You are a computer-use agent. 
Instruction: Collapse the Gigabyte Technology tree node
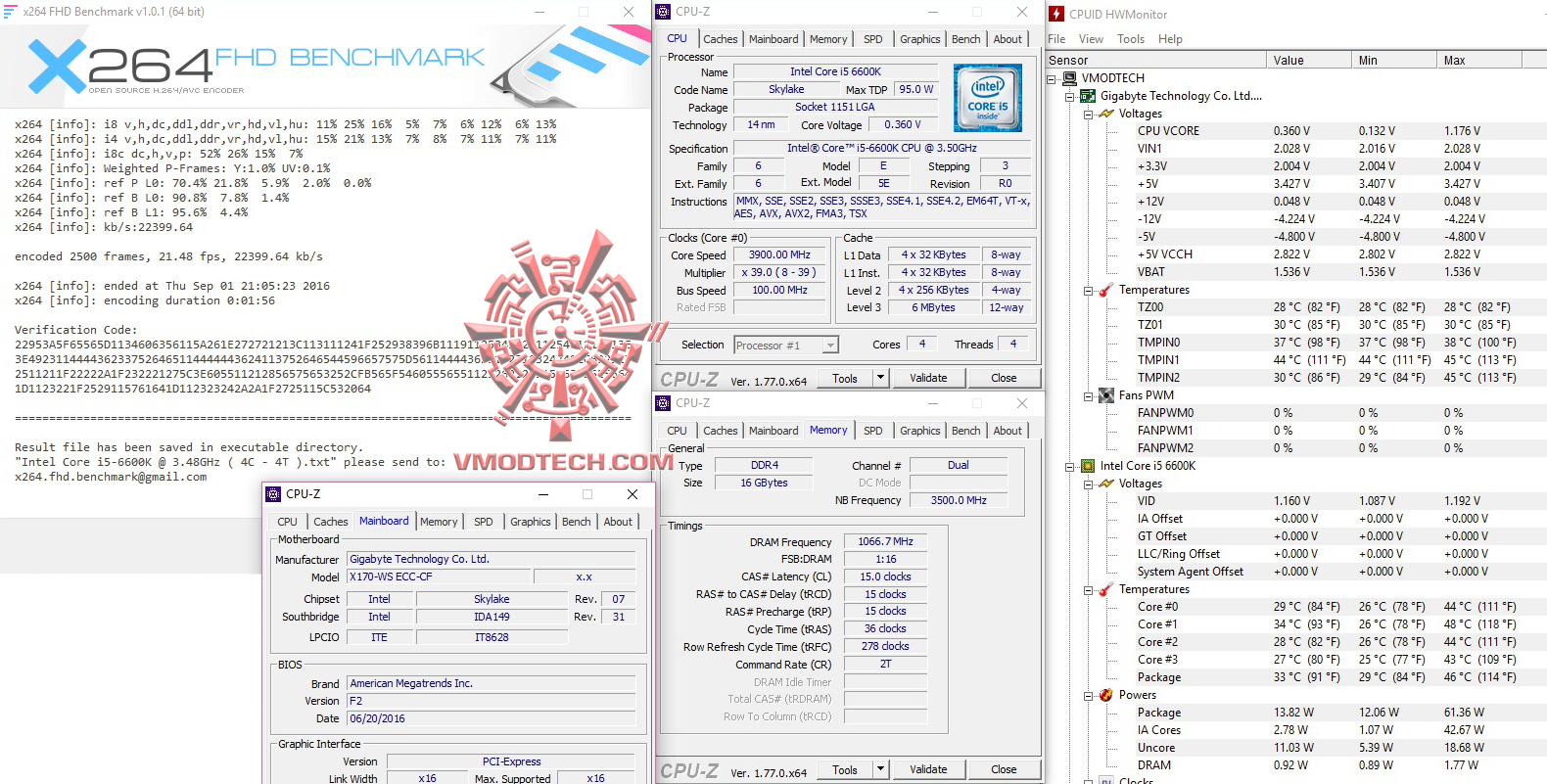1069,97
